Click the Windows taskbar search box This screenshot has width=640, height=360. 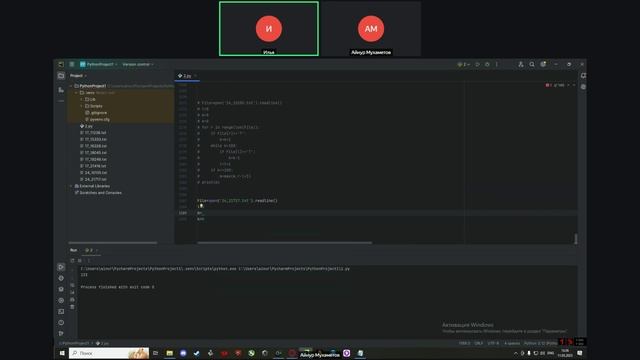tap(109, 353)
